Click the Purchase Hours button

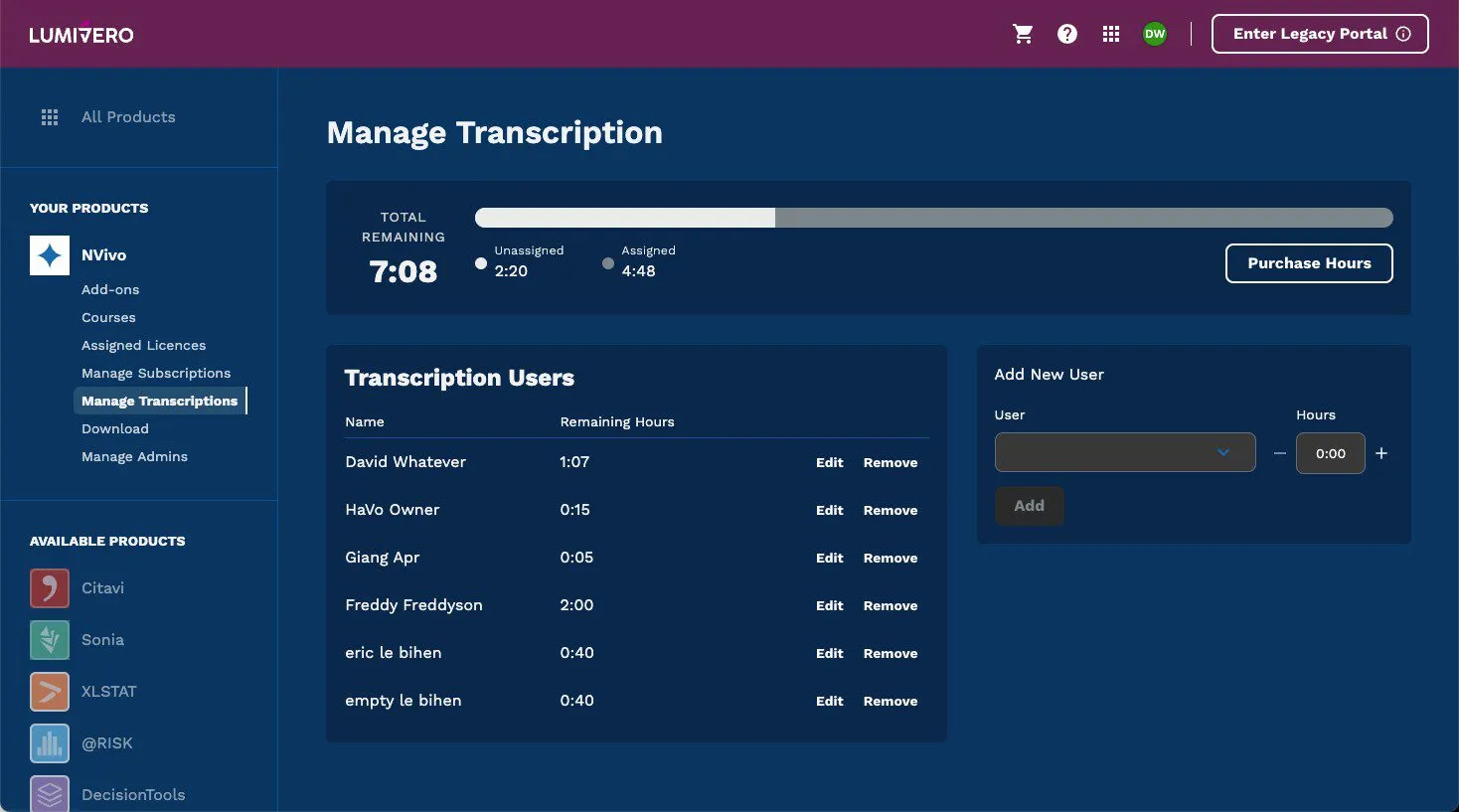pos(1308,263)
